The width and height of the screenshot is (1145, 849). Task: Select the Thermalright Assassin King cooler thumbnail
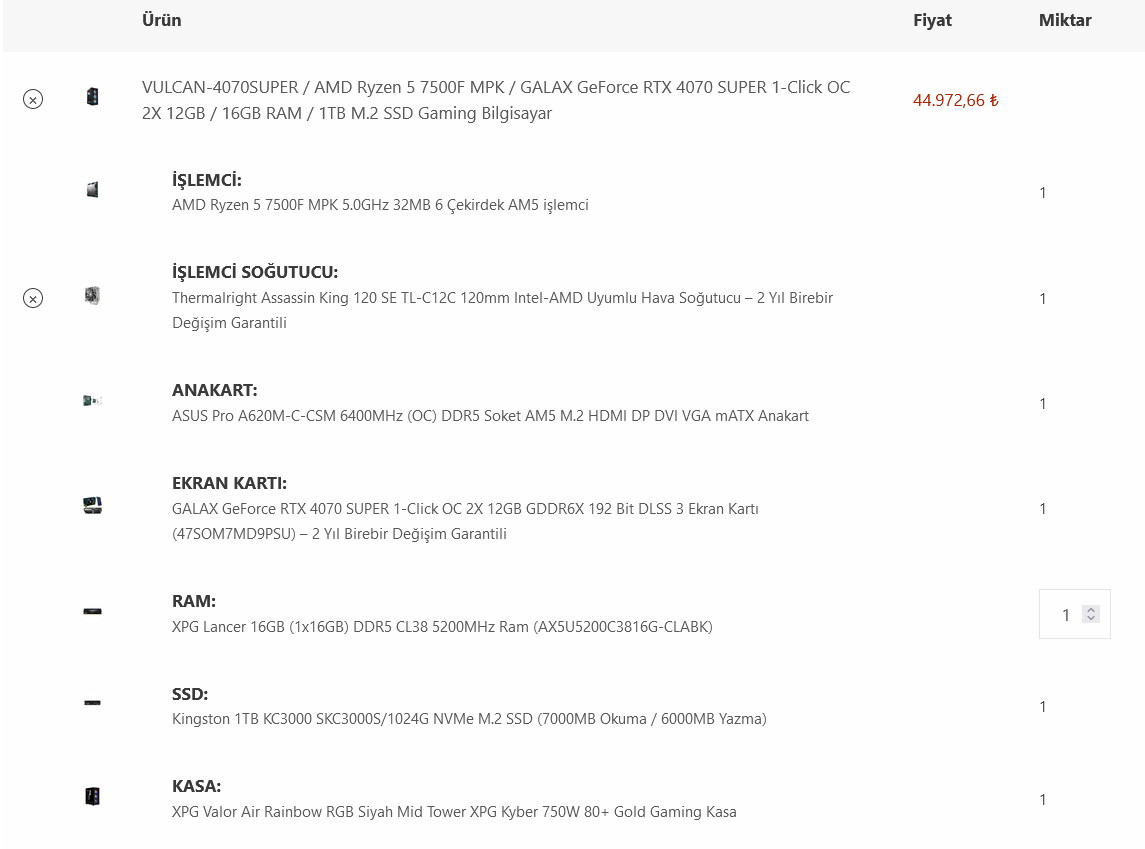click(92, 295)
